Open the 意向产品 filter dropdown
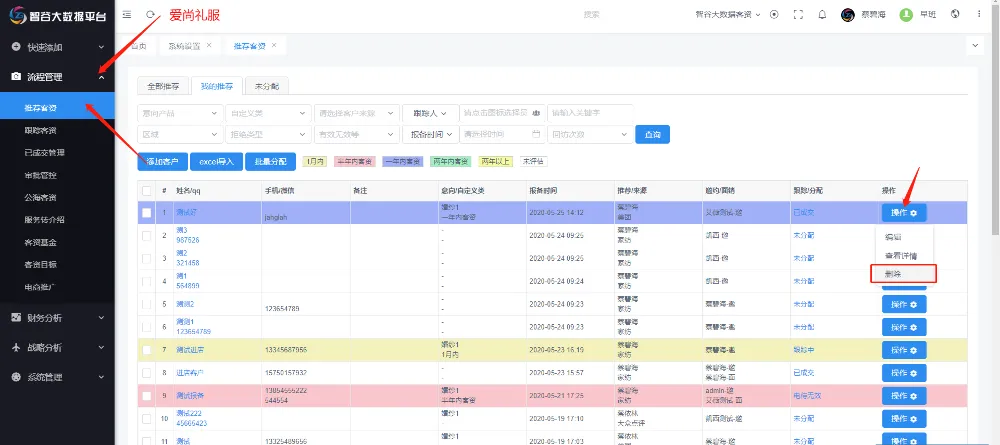Image resolution: width=1000 pixels, height=445 pixels. 179,112
